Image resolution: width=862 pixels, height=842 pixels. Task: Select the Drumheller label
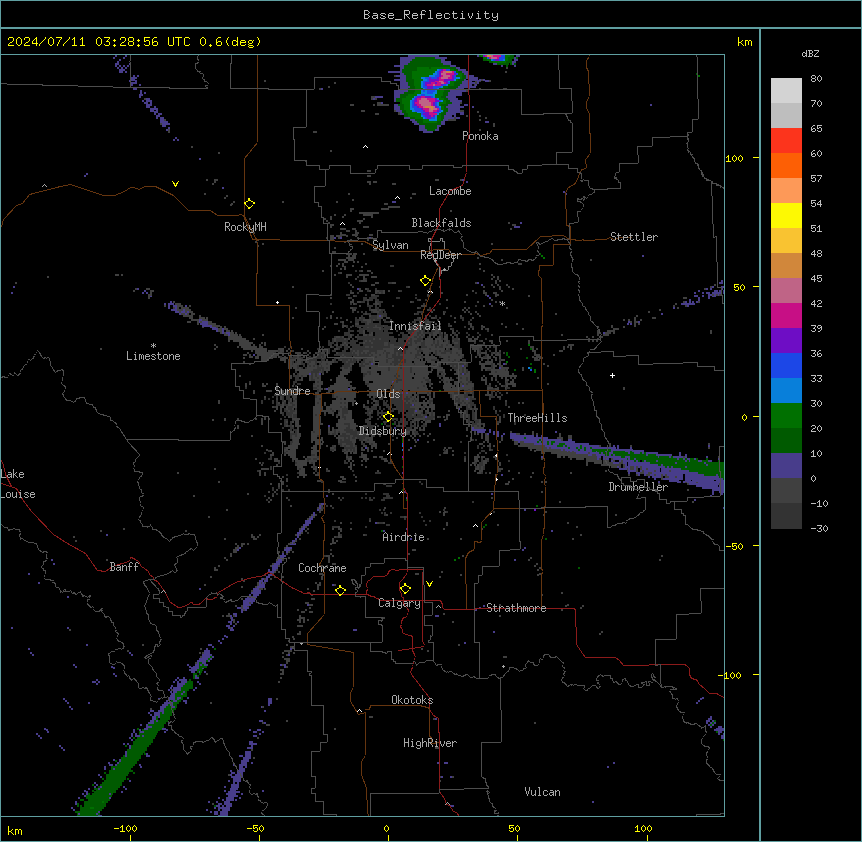[638, 487]
